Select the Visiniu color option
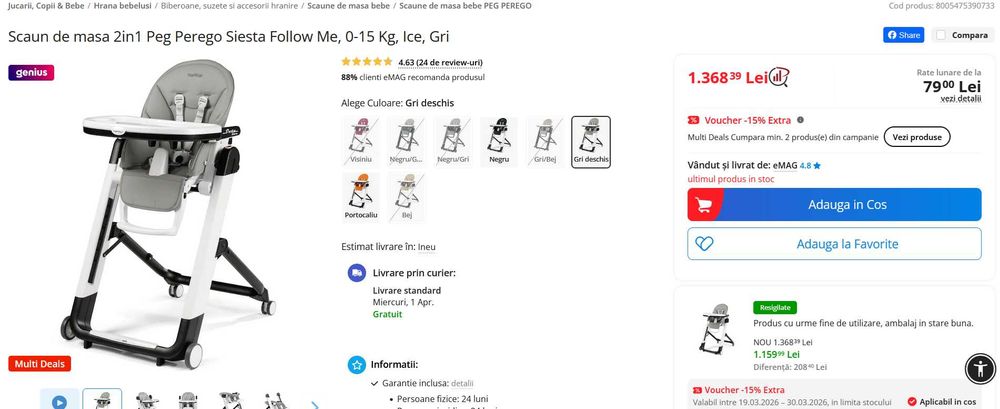Image resolution: width=1000 pixels, height=409 pixels. 361,142
